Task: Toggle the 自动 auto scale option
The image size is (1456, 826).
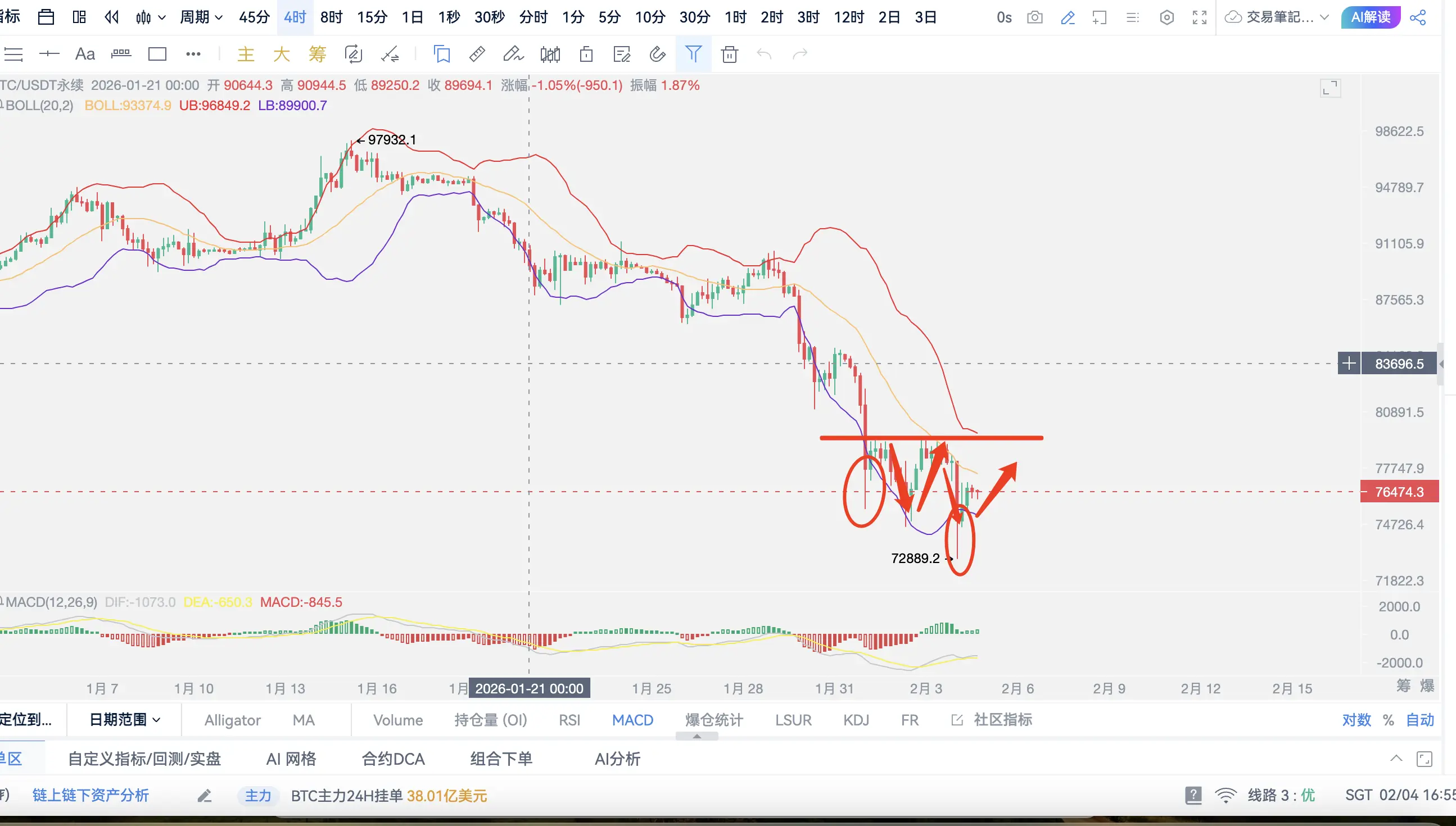Action: point(1419,720)
